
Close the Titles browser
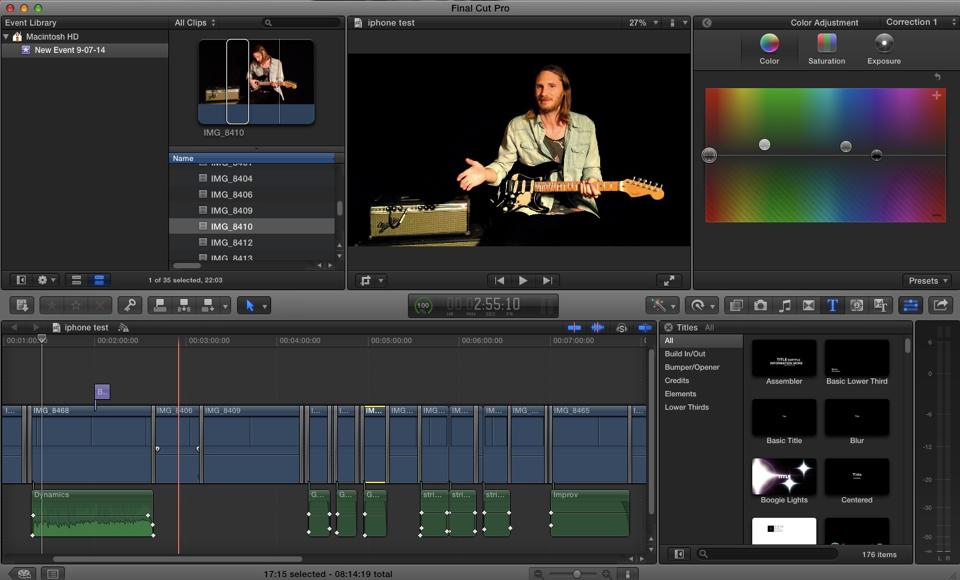click(x=669, y=328)
